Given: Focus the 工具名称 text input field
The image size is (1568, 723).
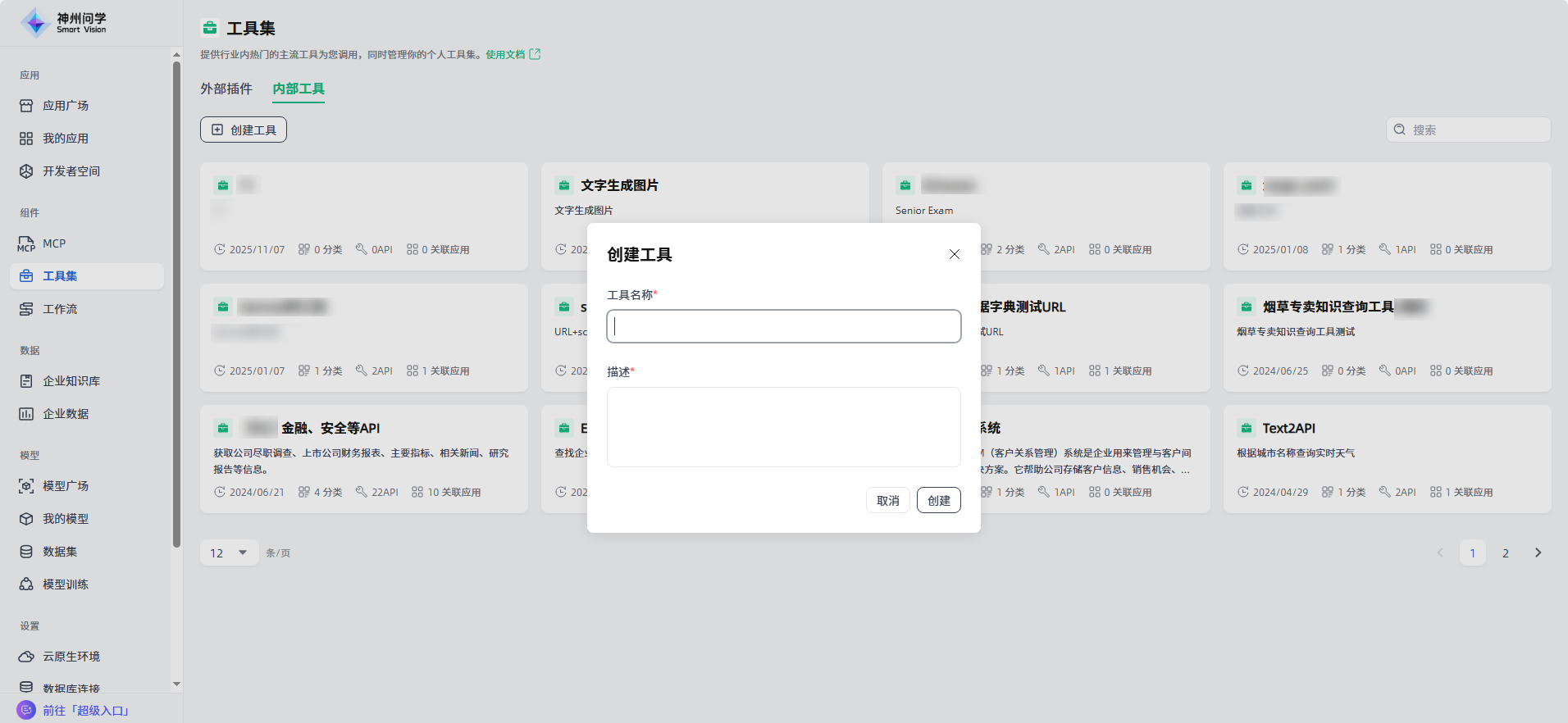Looking at the screenshot, I should (x=783, y=326).
